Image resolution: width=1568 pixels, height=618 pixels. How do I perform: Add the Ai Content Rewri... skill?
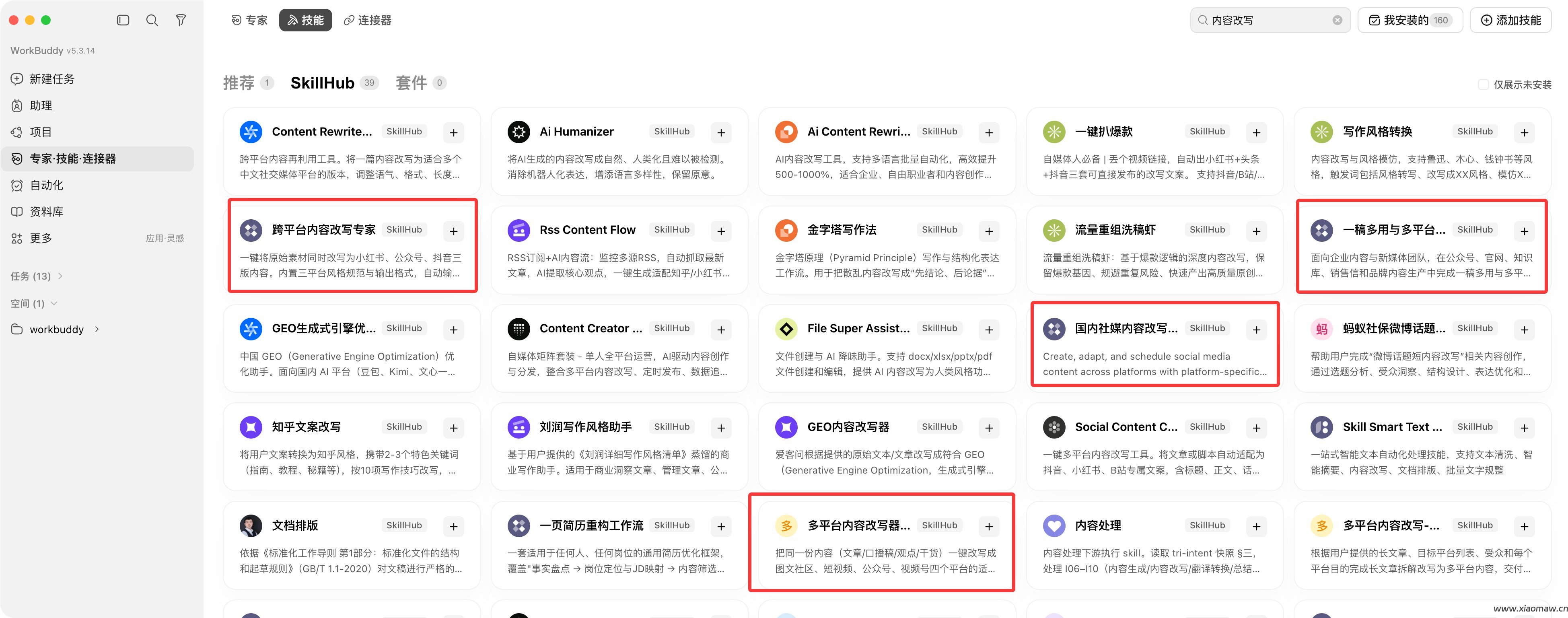tap(989, 132)
